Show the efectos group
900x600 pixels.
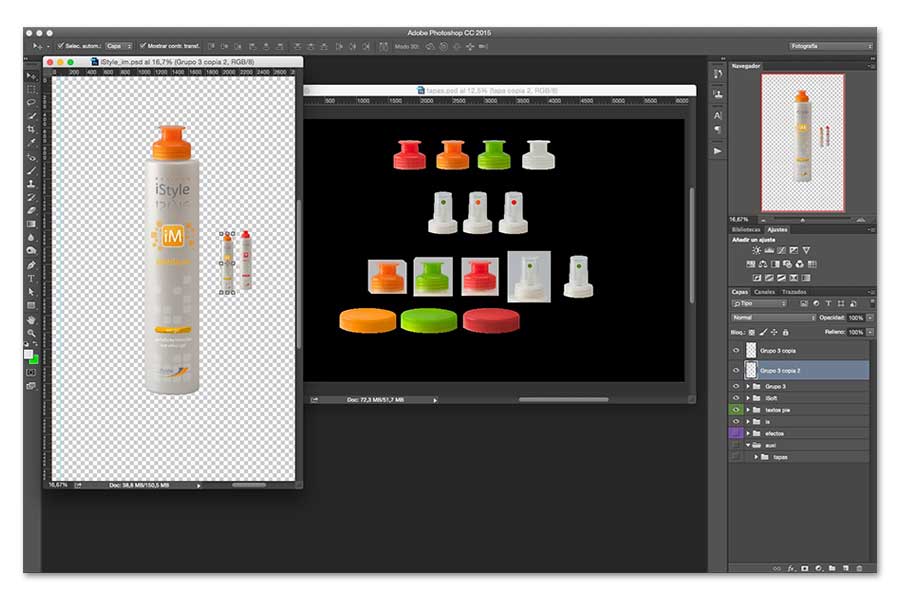[x=736, y=433]
